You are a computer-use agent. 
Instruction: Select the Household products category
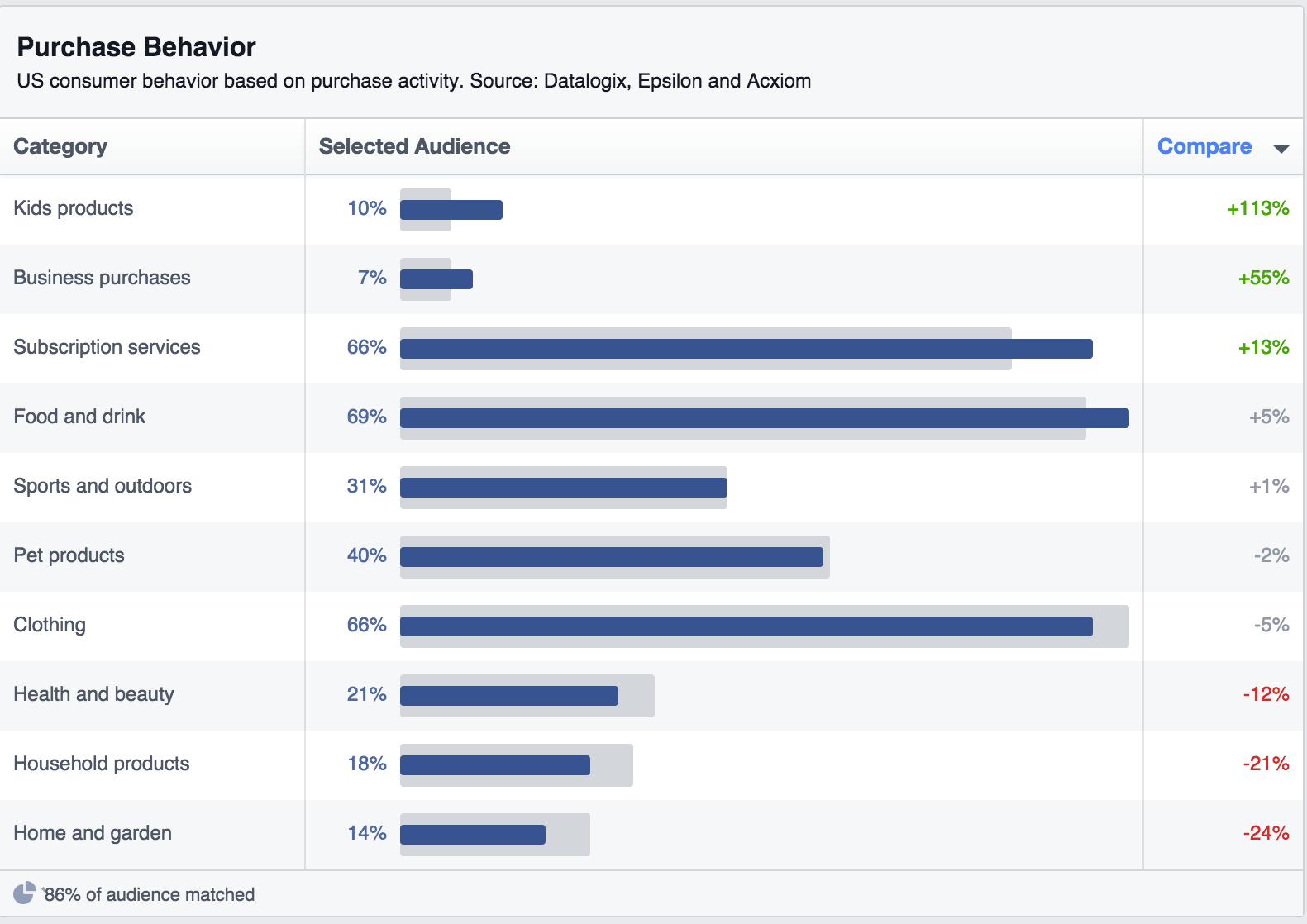pos(101,764)
